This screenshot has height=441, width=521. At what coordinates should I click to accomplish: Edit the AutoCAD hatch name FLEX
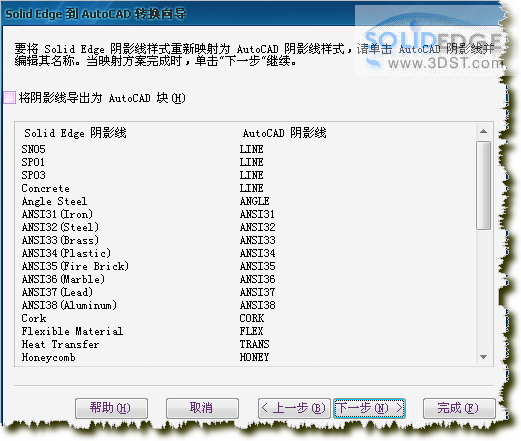tap(251, 331)
